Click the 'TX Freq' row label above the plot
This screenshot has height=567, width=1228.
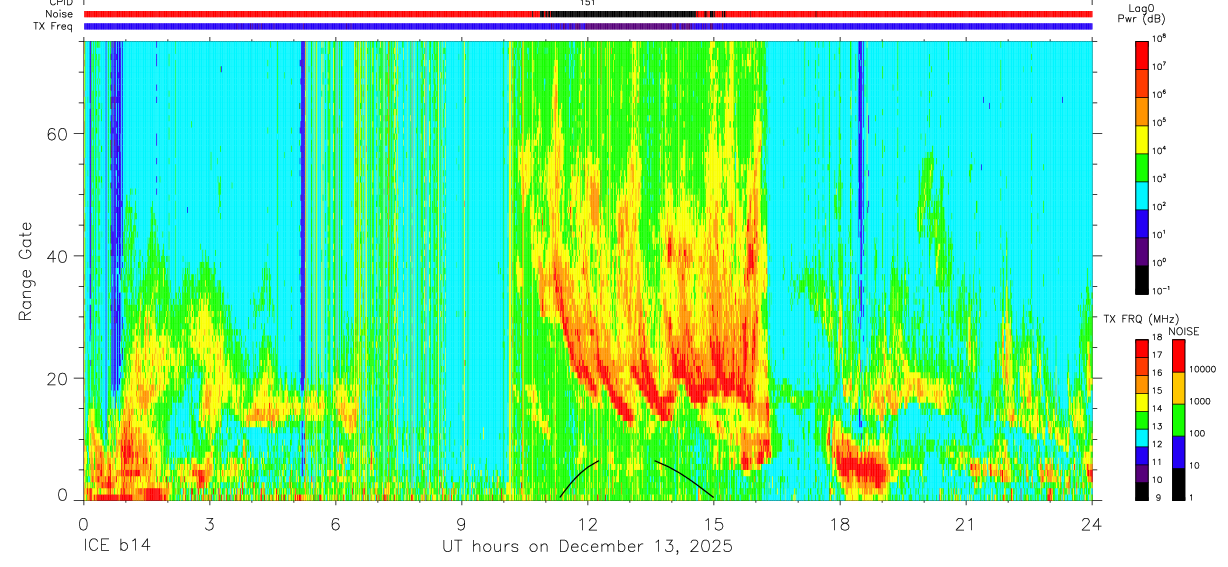point(55,26)
